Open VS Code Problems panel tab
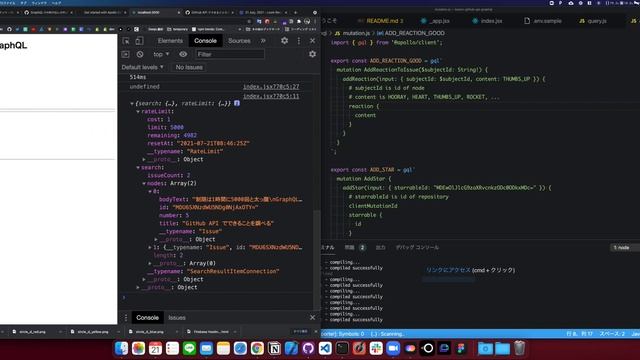 click(x=355, y=247)
